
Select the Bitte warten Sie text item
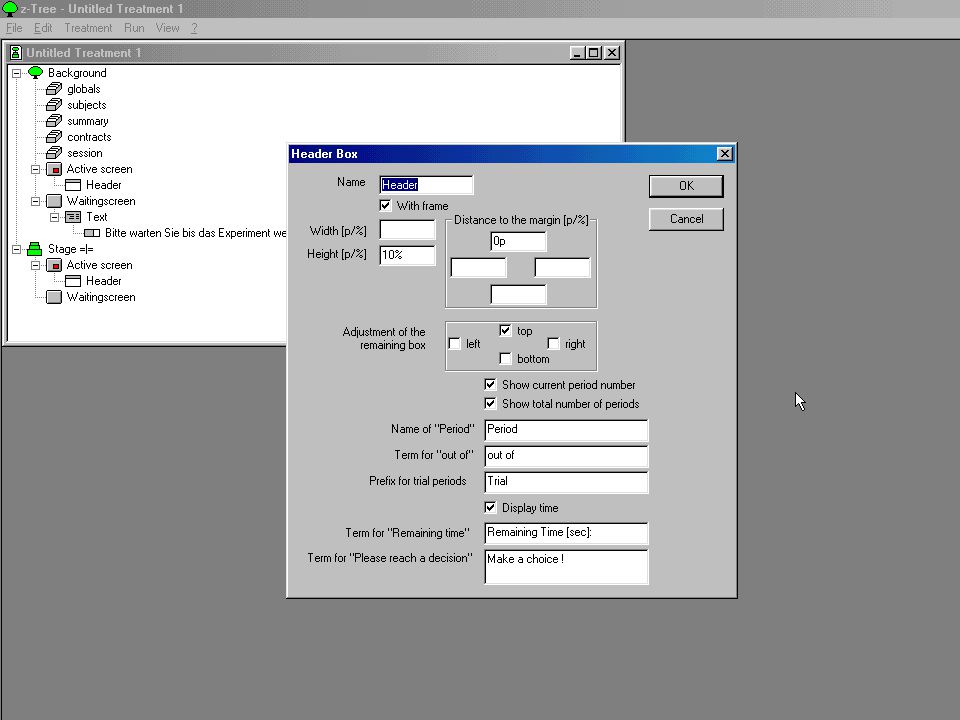click(195, 233)
